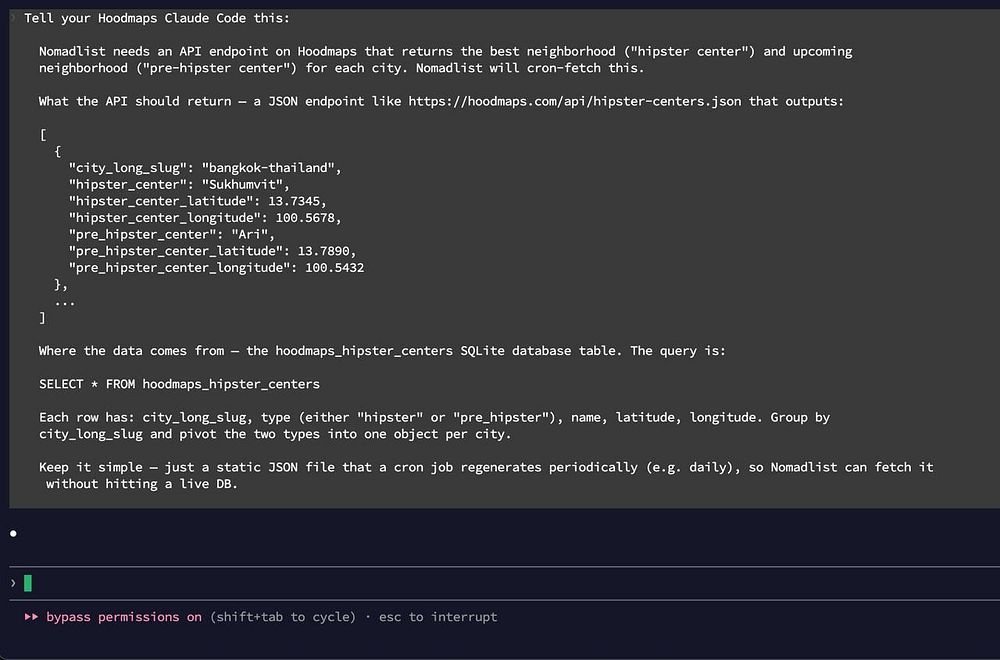Click the JSON ellipsis "..." line

click(x=64, y=302)
